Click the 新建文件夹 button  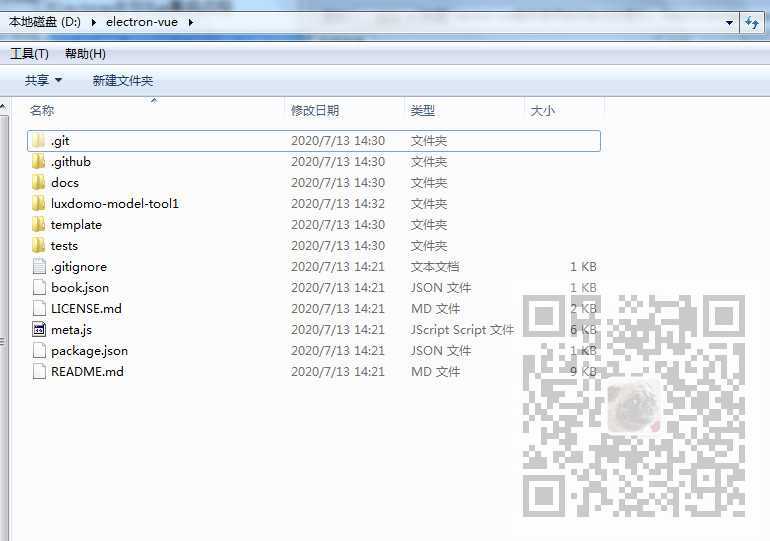123,81
